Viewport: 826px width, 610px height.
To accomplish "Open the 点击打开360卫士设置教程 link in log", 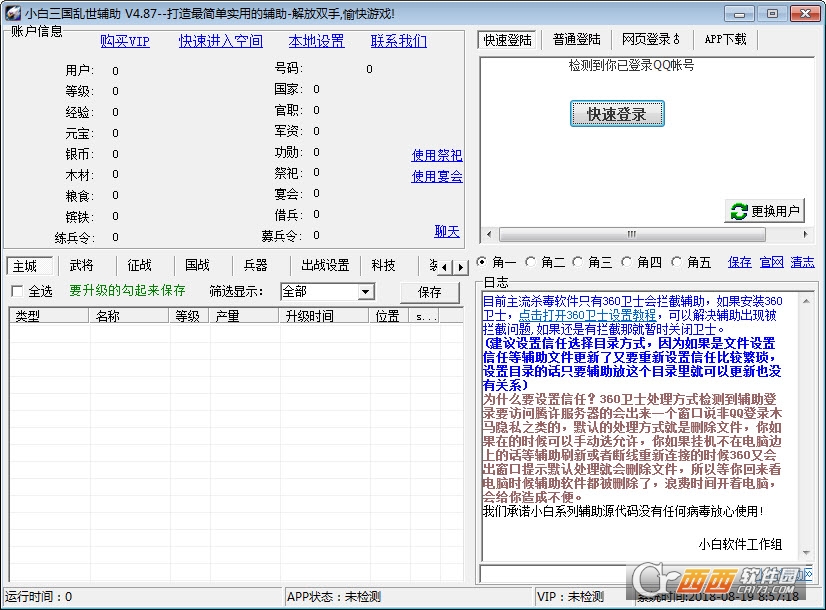I will point(587,315).
